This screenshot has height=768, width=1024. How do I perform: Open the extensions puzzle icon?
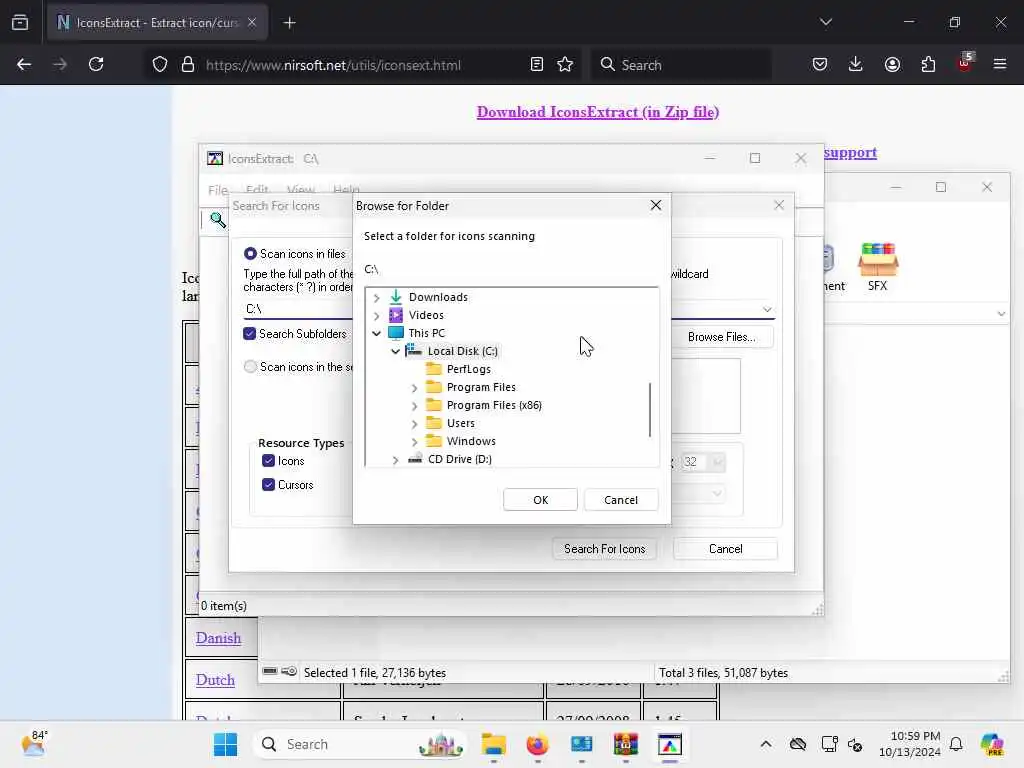928,65
